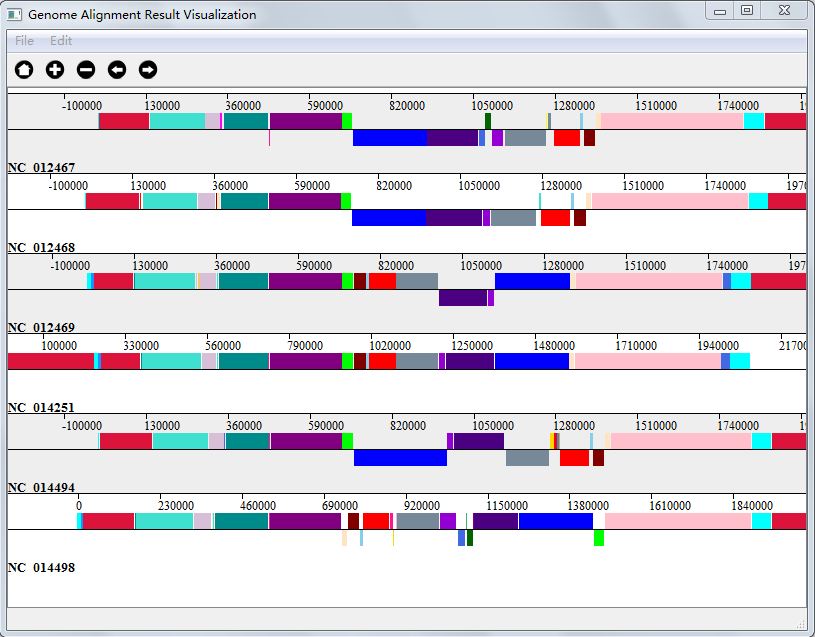Screen dimensions: 815x637
Task: Click the teal block in NC_014251 track
Action: 244,361
